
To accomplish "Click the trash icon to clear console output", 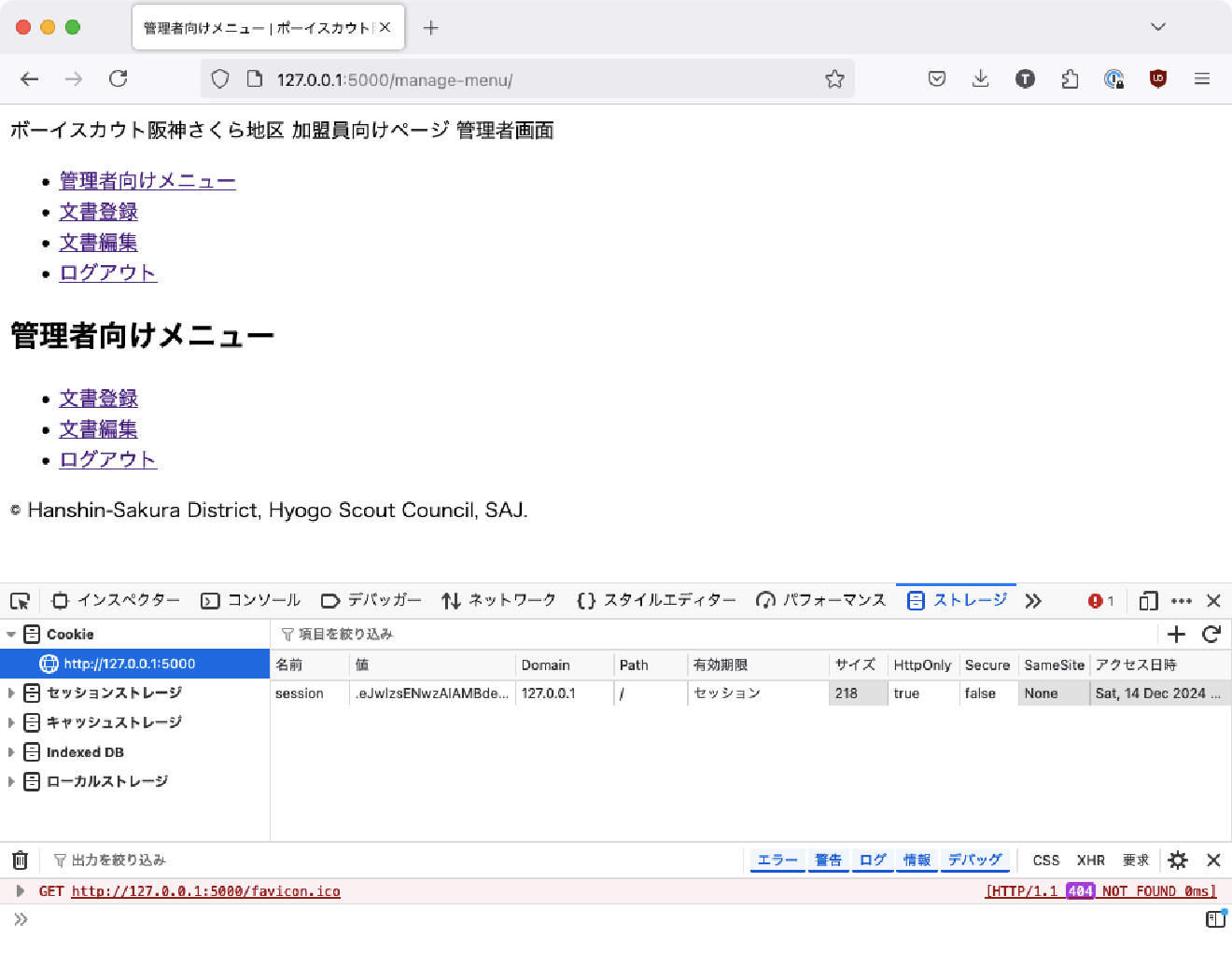I will 20,860.
